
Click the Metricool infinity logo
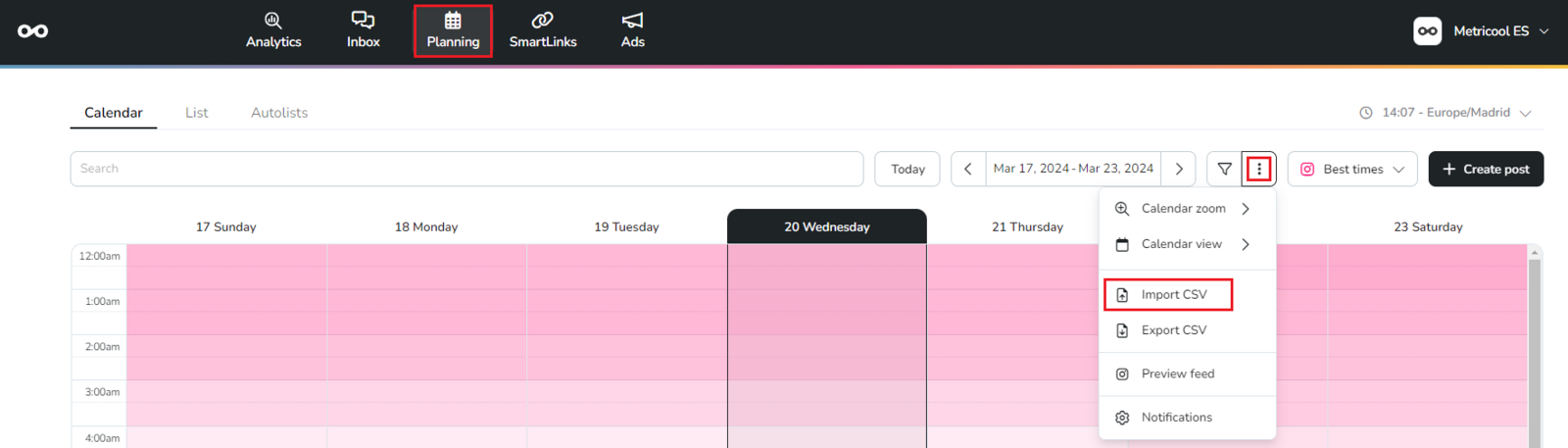pyautogui.click(x=32, y=31)
